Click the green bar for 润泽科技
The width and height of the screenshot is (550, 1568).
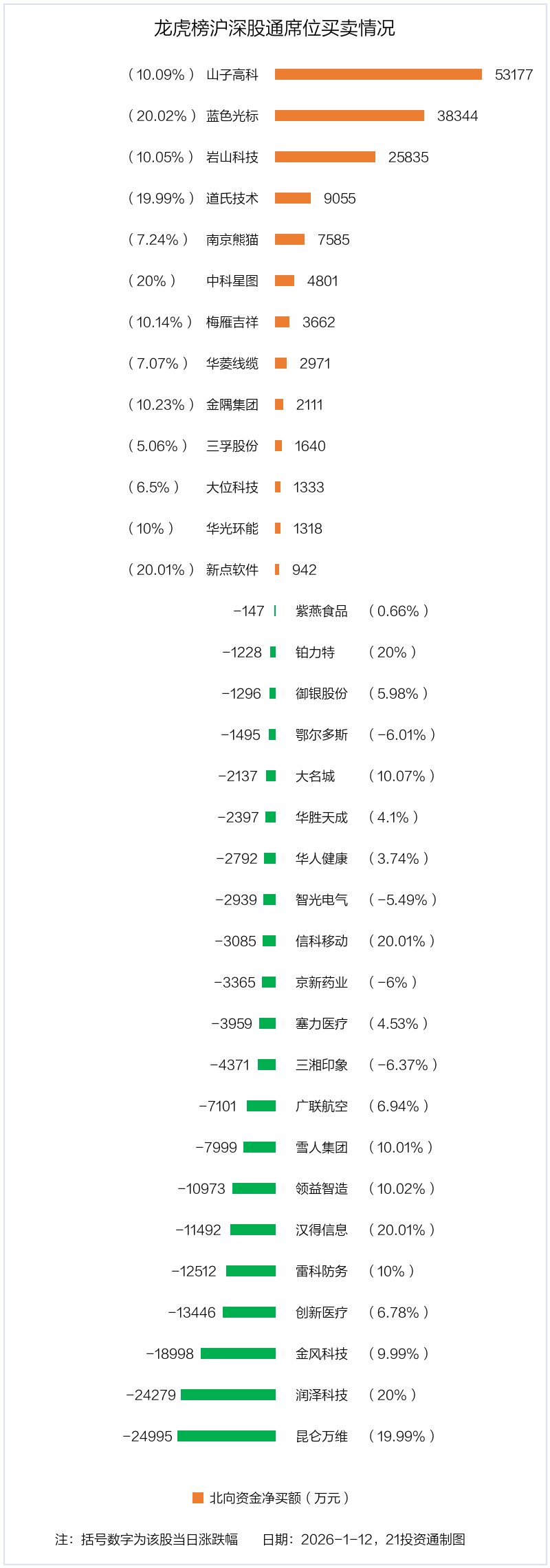[x=228, y=1395]
